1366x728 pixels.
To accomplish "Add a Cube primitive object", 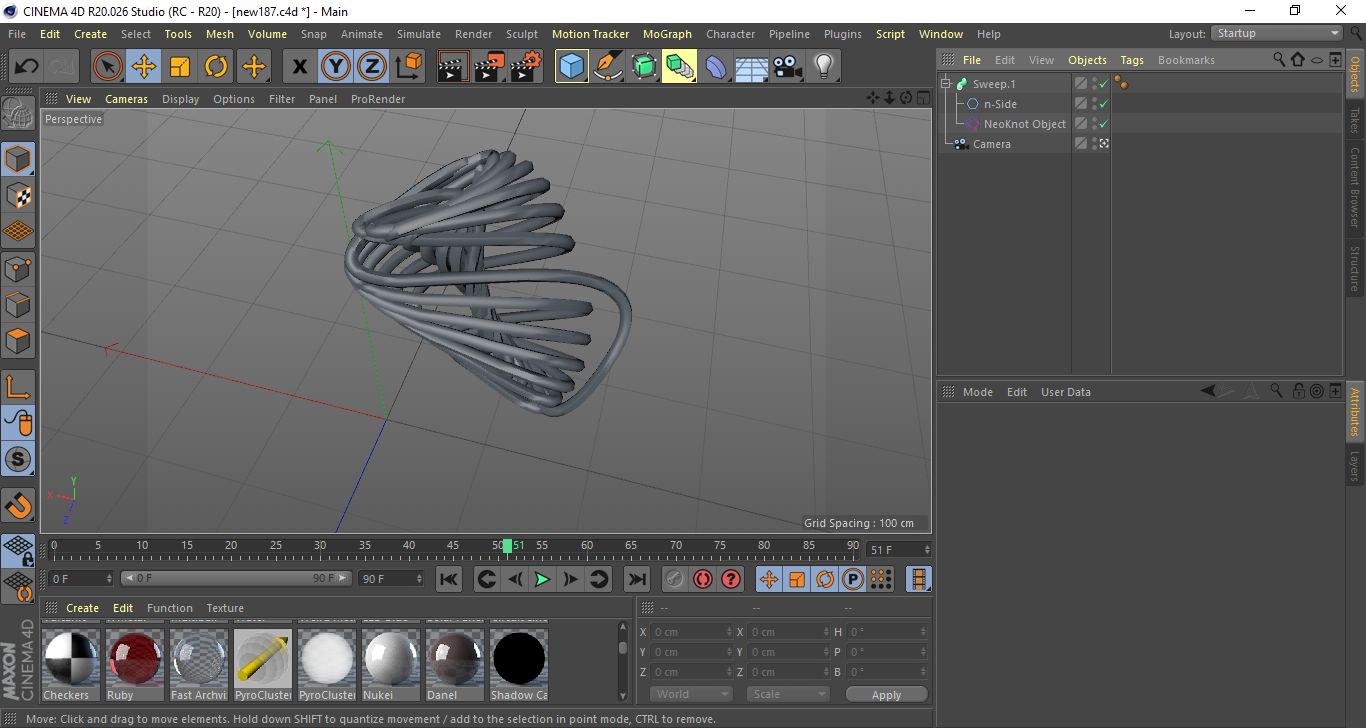I will pos(572,67).
